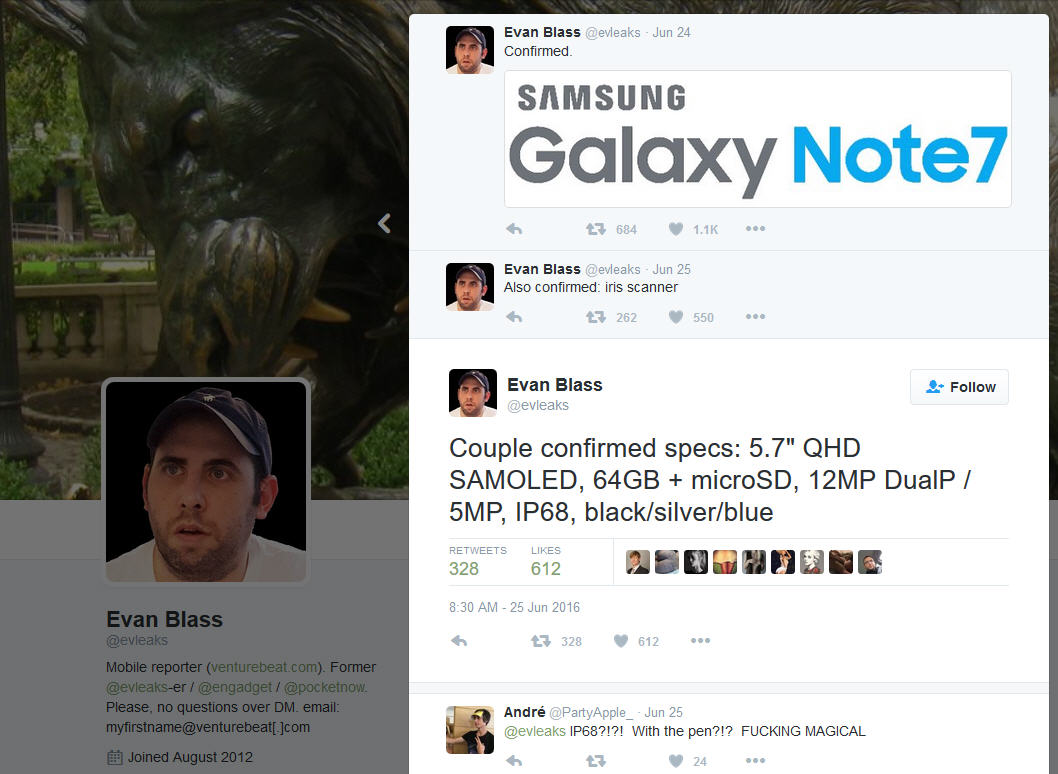Reply to the main confirmed specs tweet
This screenshot has height=774, width=1058.
(459, 641)
